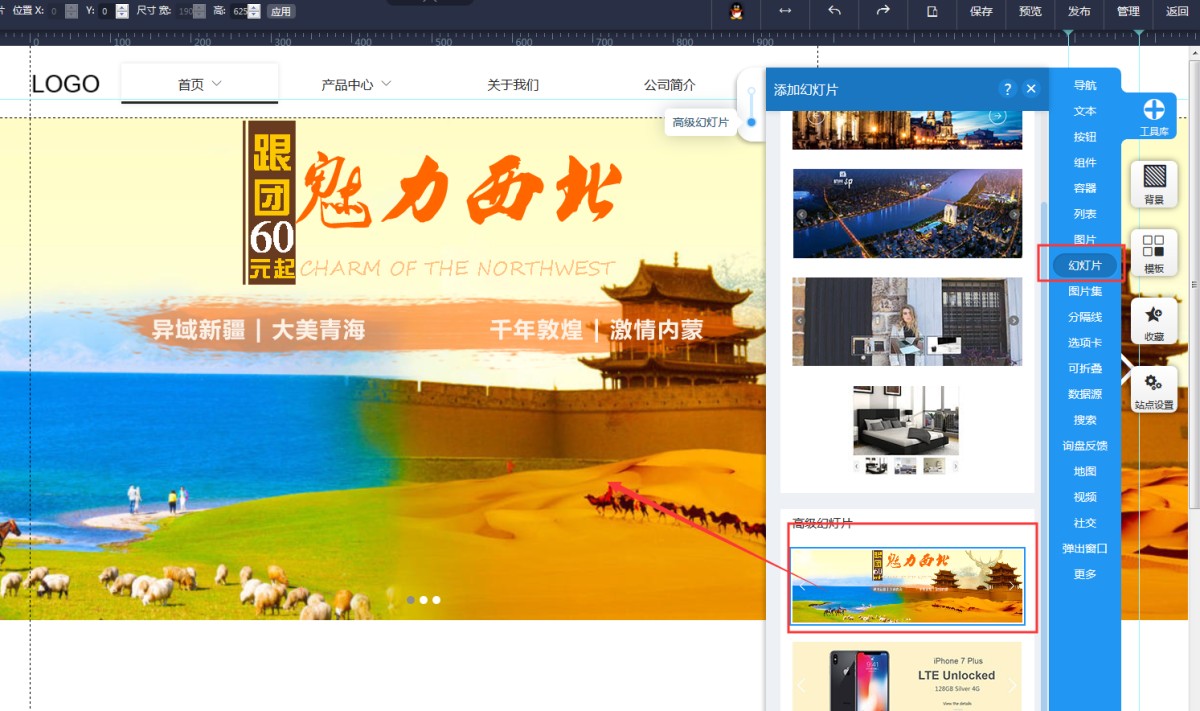Click the 发布 publish button
Viewport: 1200px width, 711px height.
click(1079, 11)
